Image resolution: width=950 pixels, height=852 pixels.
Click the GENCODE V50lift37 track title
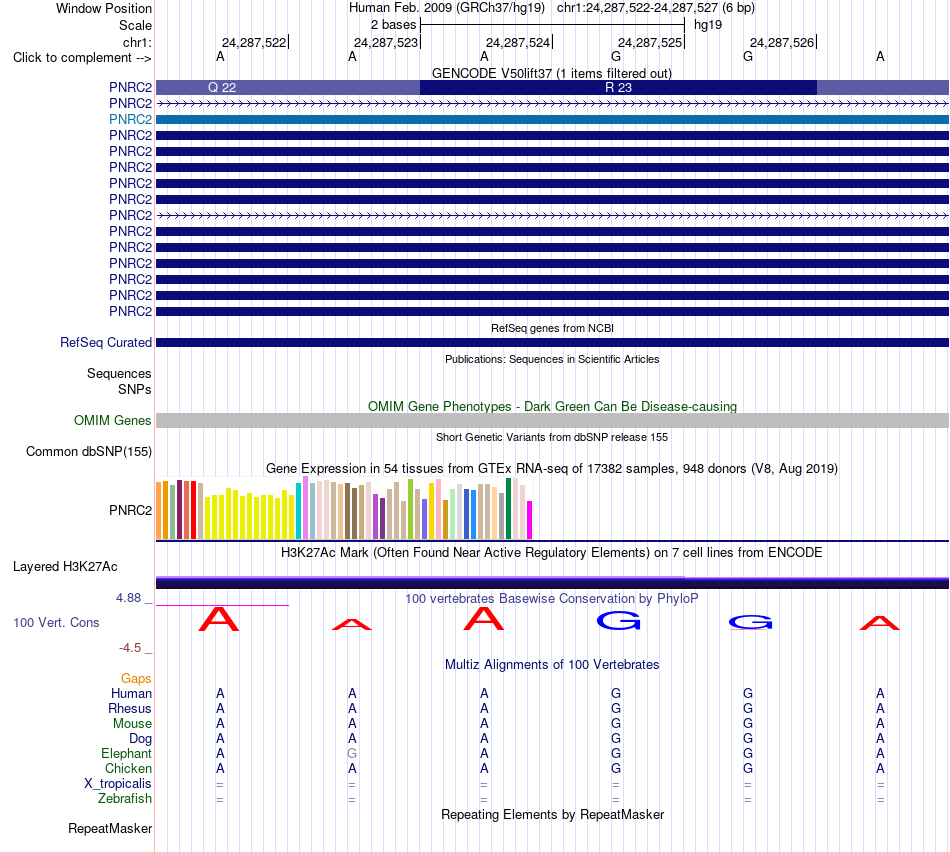[x=551, y=73]
